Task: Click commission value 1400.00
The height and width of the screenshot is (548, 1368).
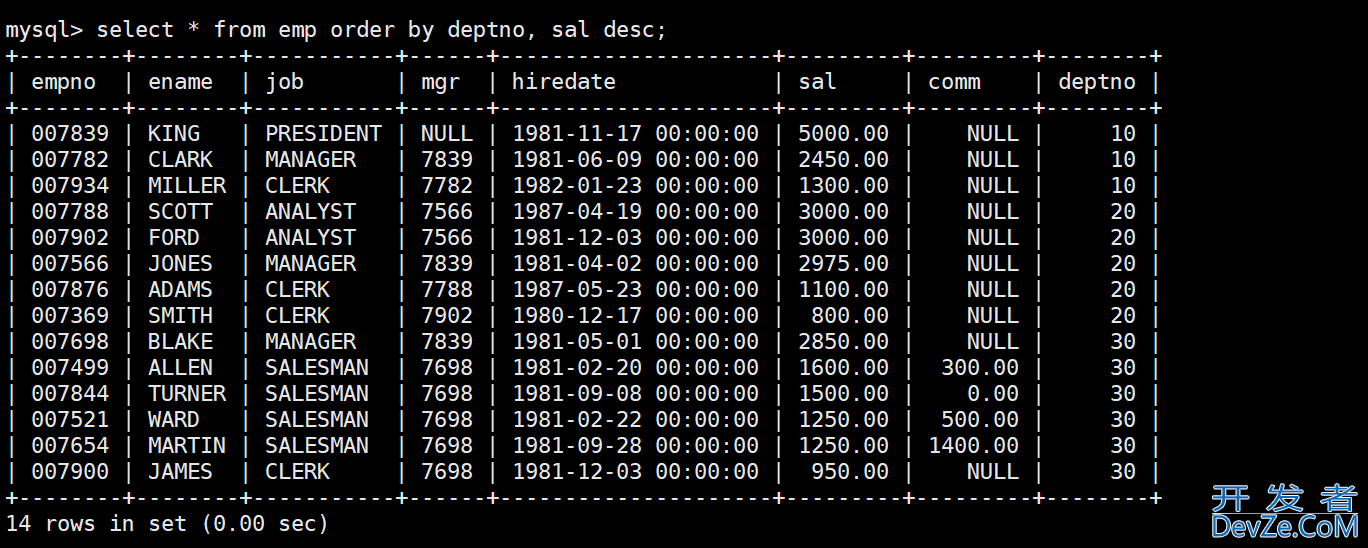Action: (974, 445)
